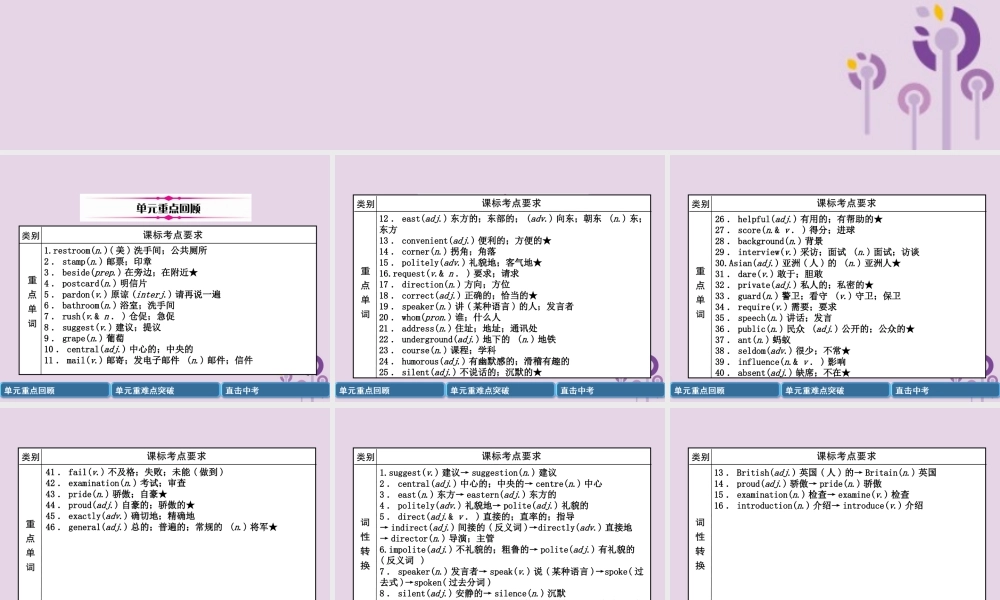Select the row '7. rush(v.& n.)仓促'
The width and height of the screenshot is (1000, 600).
[x=109, y=316]
